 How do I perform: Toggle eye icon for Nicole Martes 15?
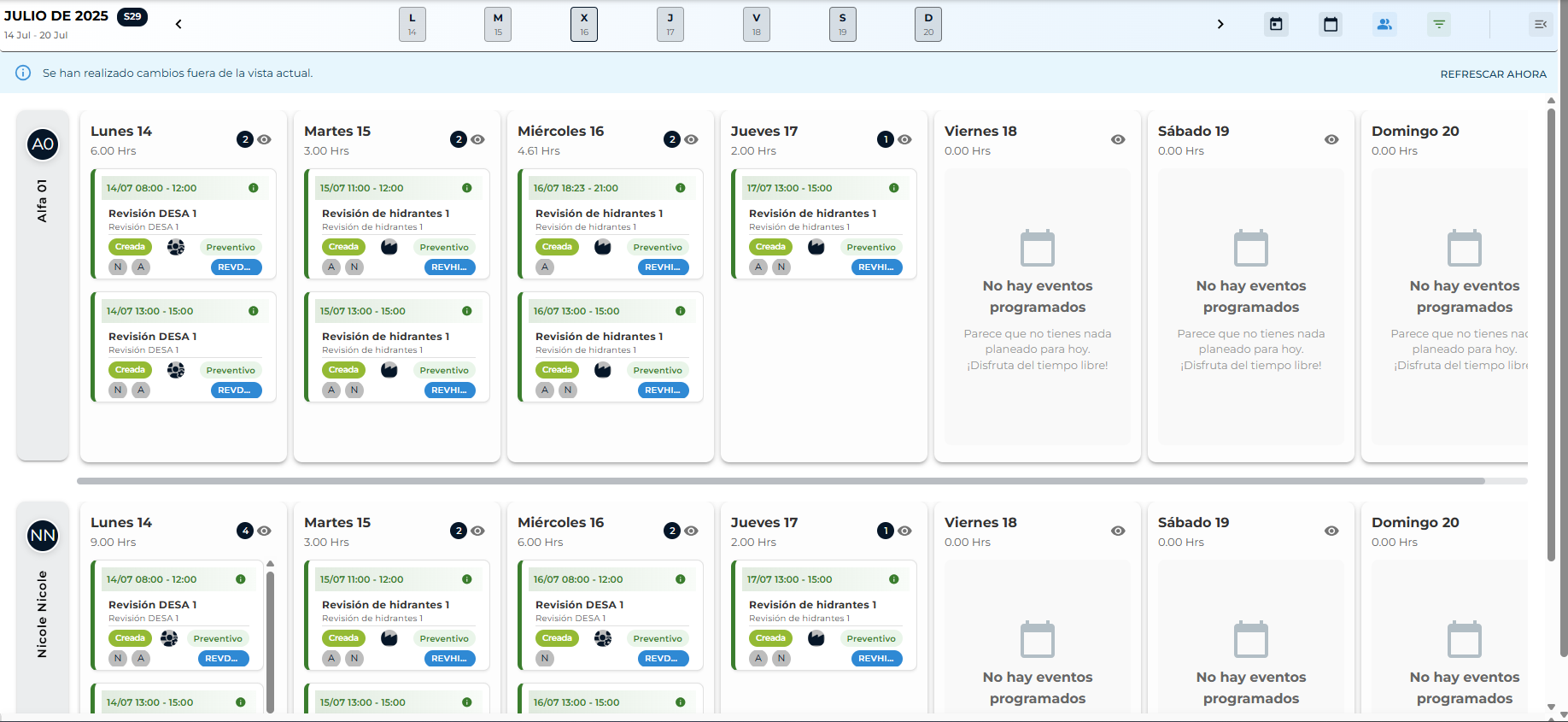[478, 531]
